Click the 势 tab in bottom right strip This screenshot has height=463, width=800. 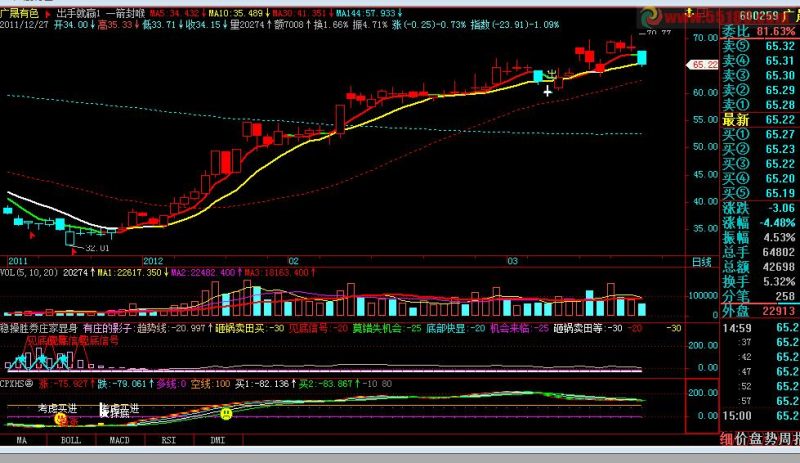(x=770, y=440)
